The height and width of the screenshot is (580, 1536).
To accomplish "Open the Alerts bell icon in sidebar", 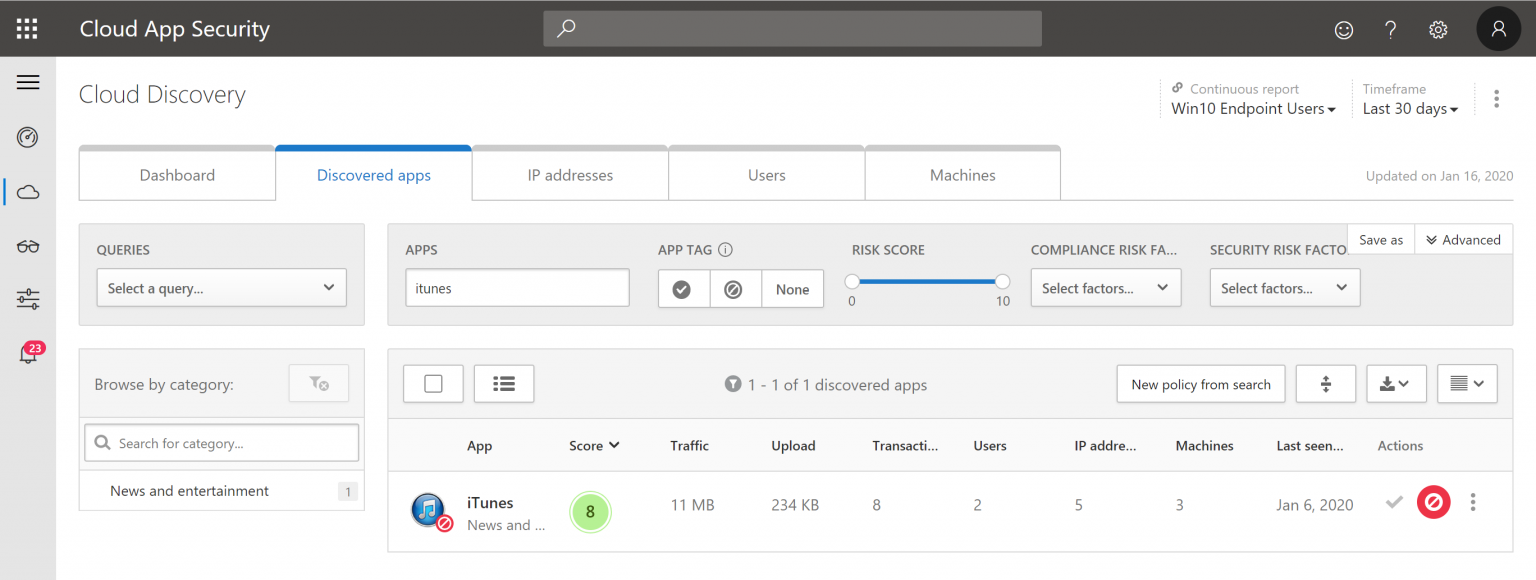I will point(28,351).
